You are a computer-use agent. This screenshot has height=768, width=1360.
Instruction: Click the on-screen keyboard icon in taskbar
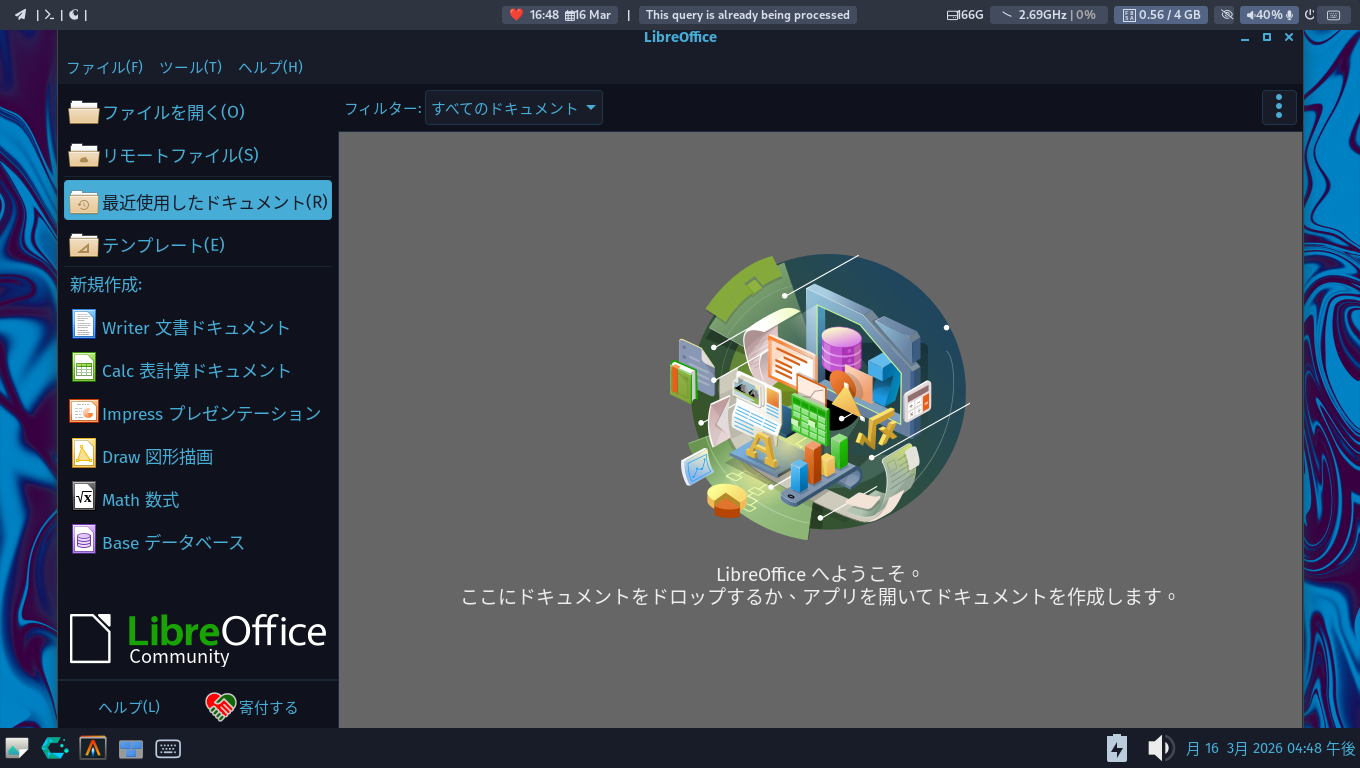pyautogui.click(x=168, y=748)
